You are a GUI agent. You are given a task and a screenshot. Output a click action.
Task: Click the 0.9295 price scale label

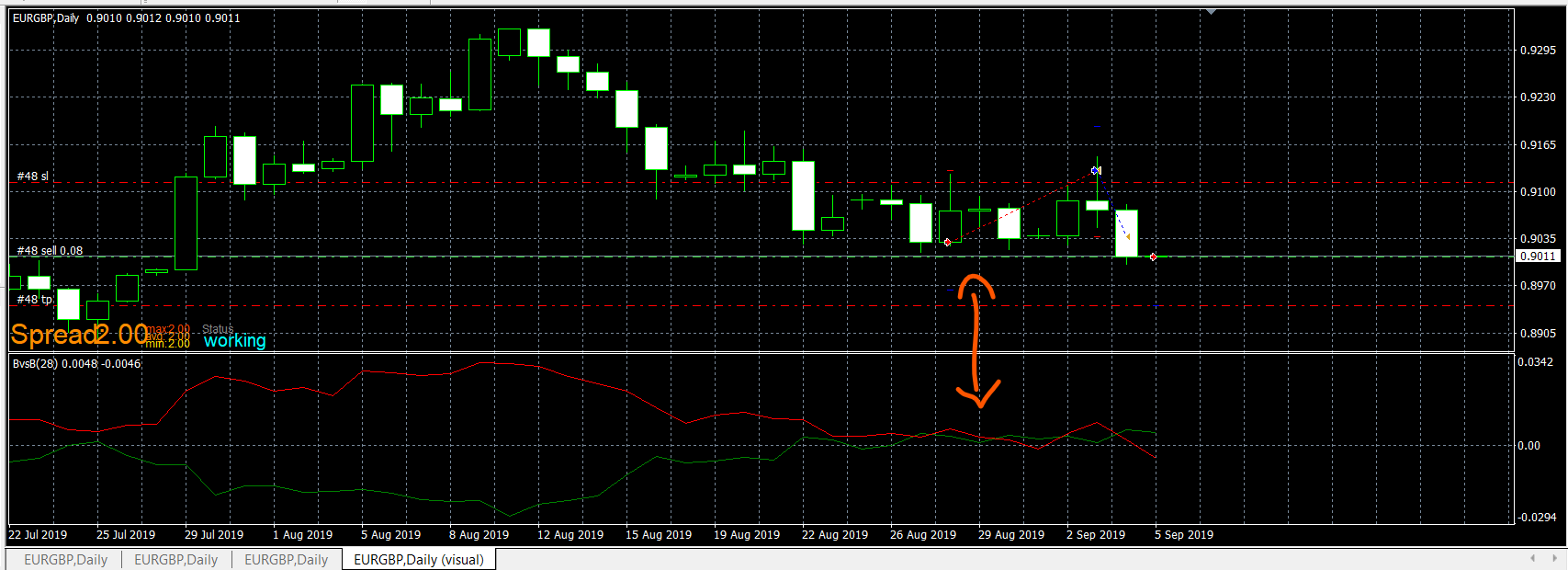pos(1538,51)
